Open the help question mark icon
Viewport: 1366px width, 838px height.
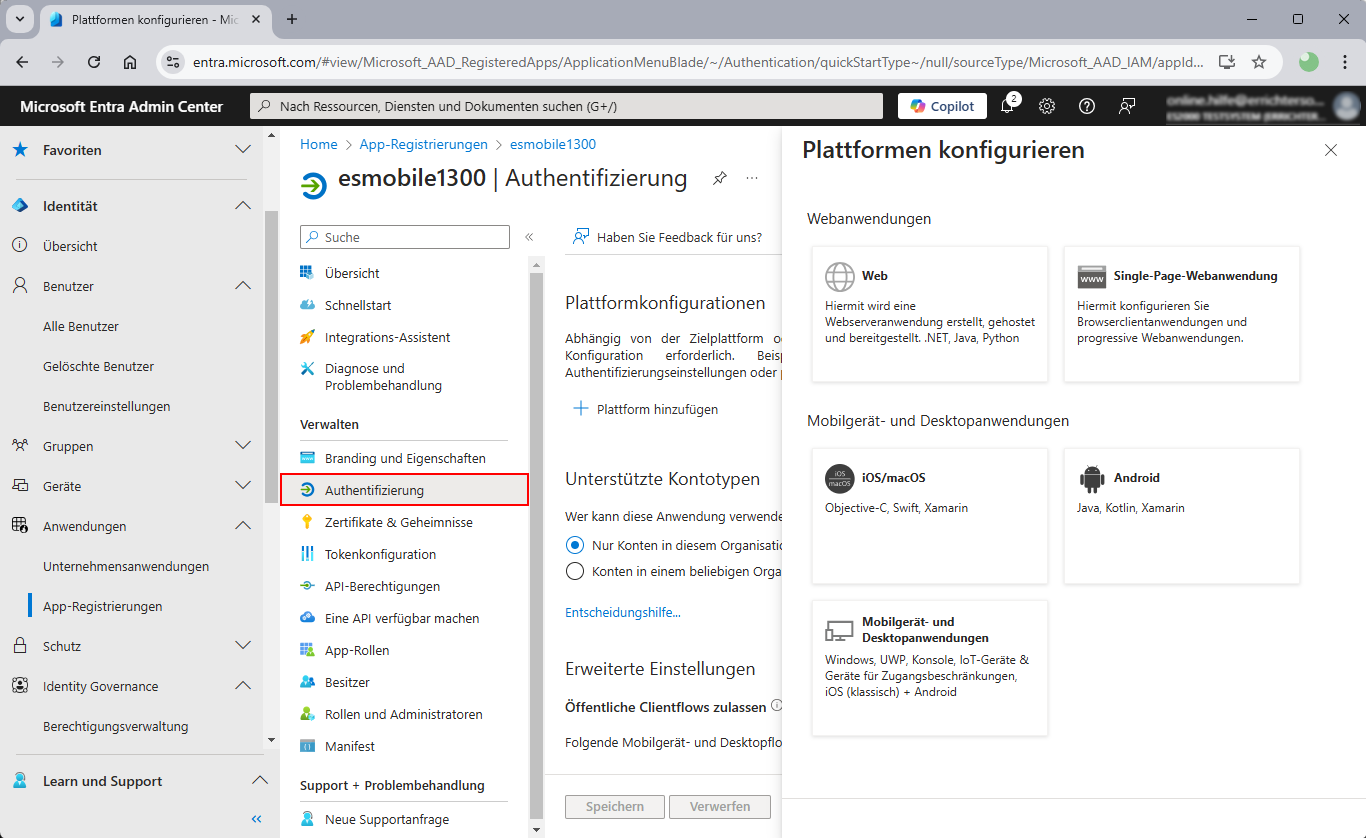(x=1087, y=106)
